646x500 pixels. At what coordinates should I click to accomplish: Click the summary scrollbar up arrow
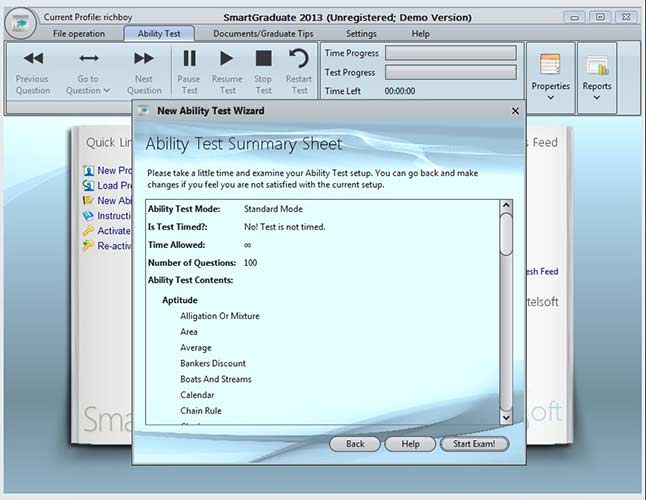point(506,205)
